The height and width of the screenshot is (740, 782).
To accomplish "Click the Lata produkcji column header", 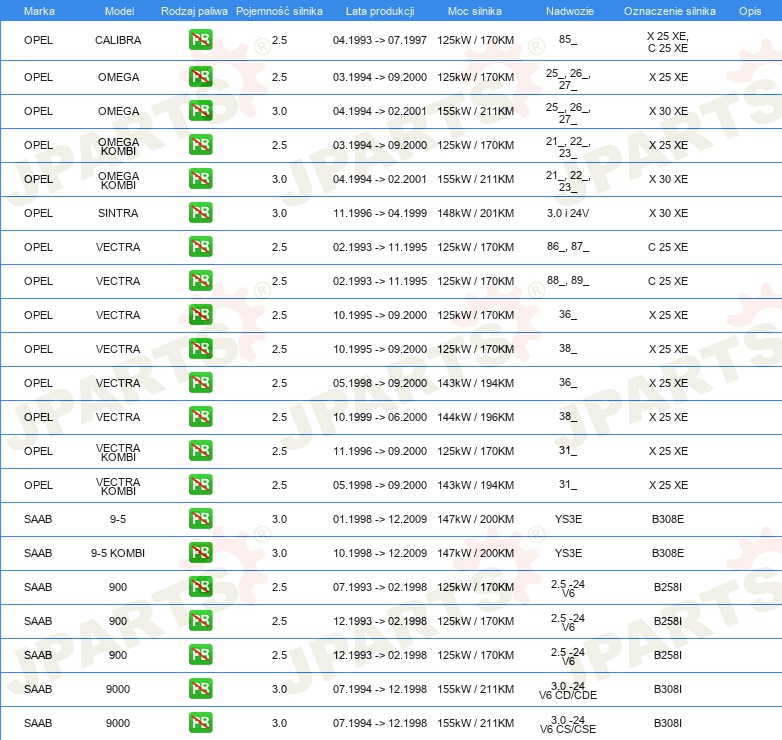I will pyautogui.click(x=380, y=11).
